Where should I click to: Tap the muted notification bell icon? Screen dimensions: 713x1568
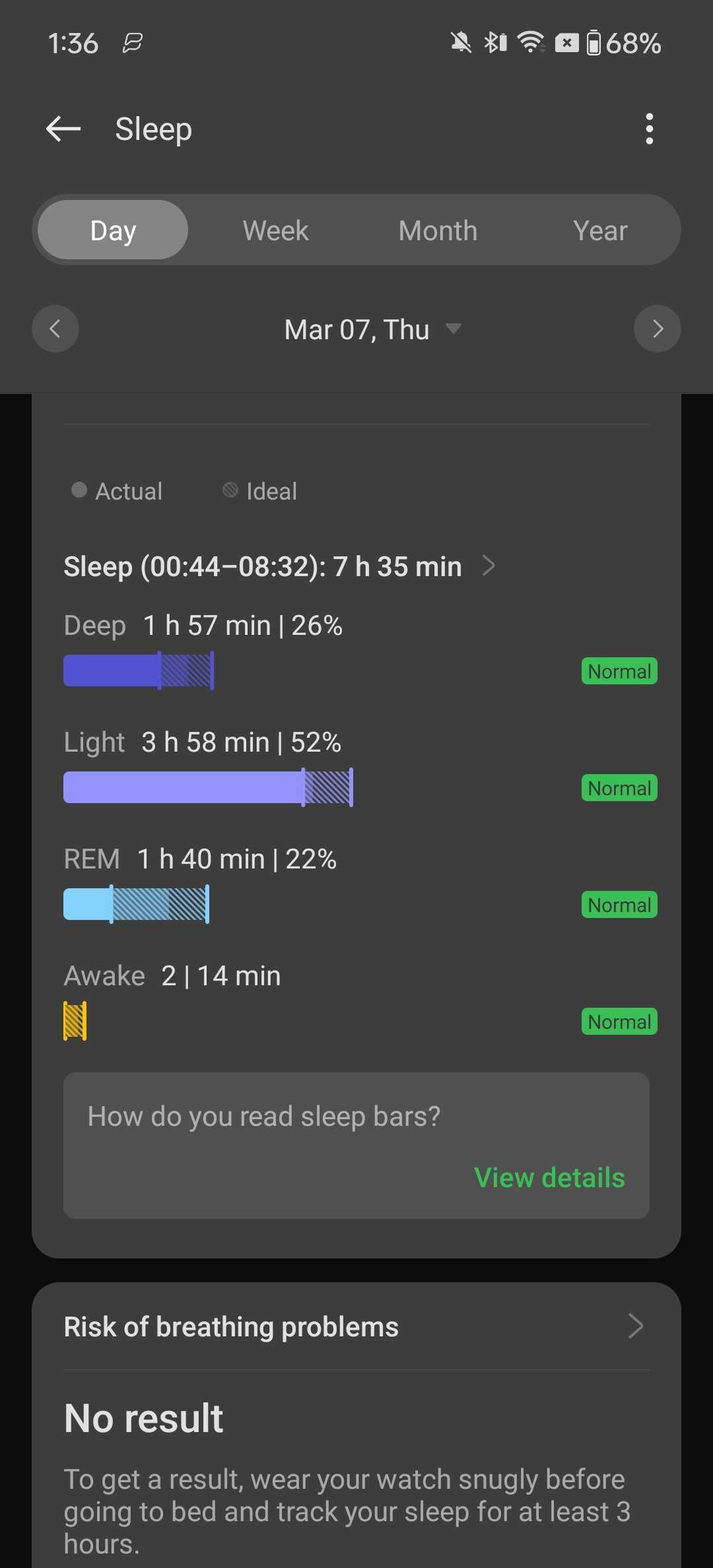[461, 43]
